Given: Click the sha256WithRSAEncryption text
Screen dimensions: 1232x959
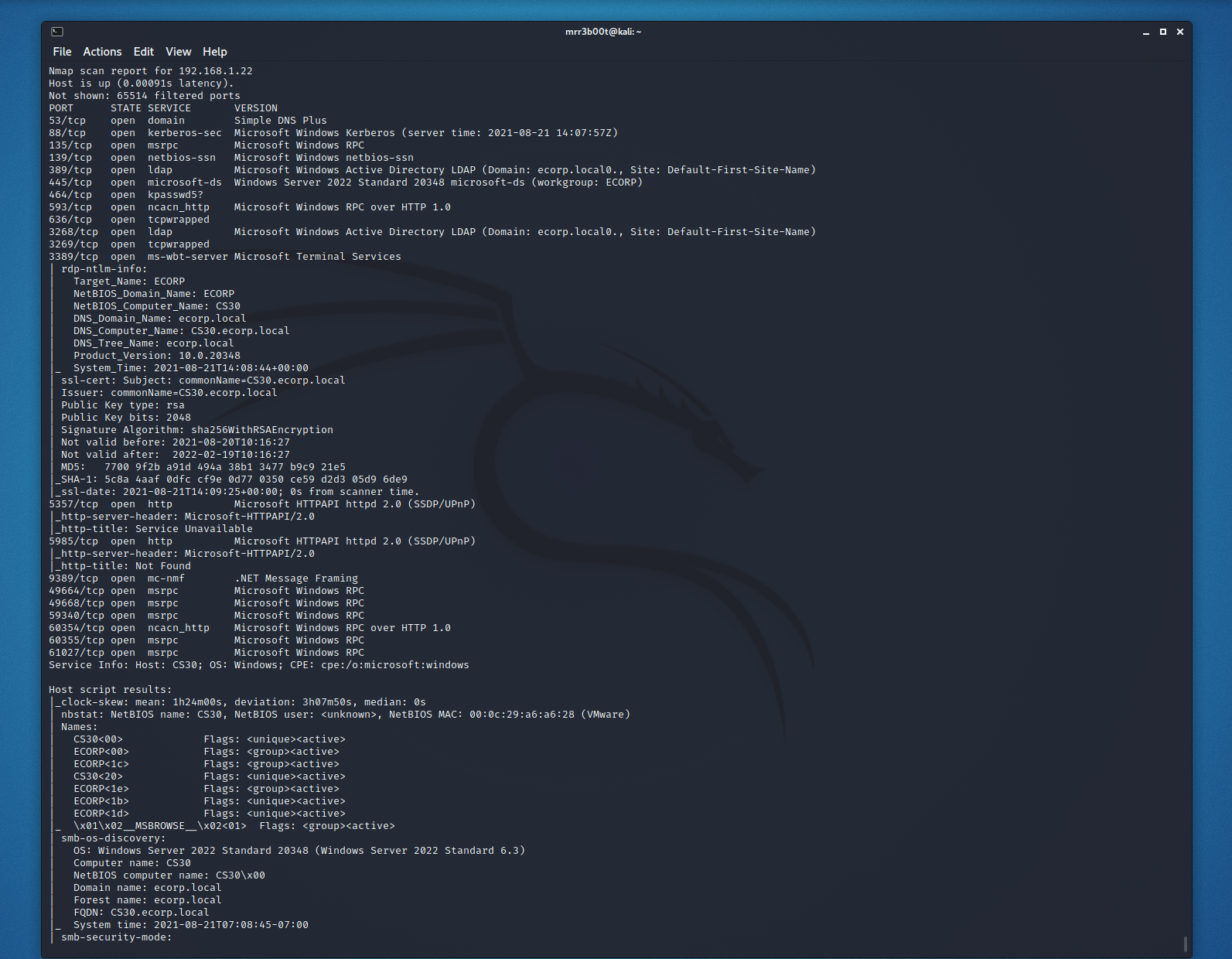Looking at the screenshot, I should (262, 430).
